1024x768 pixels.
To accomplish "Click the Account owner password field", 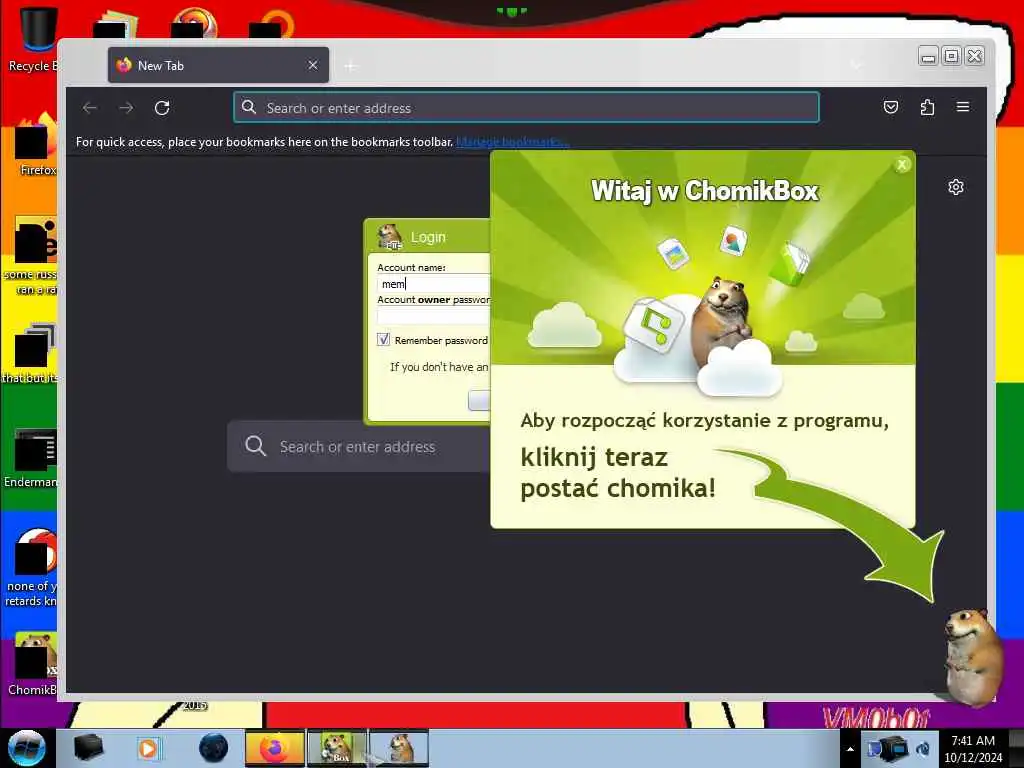I will tap(433, 316).
